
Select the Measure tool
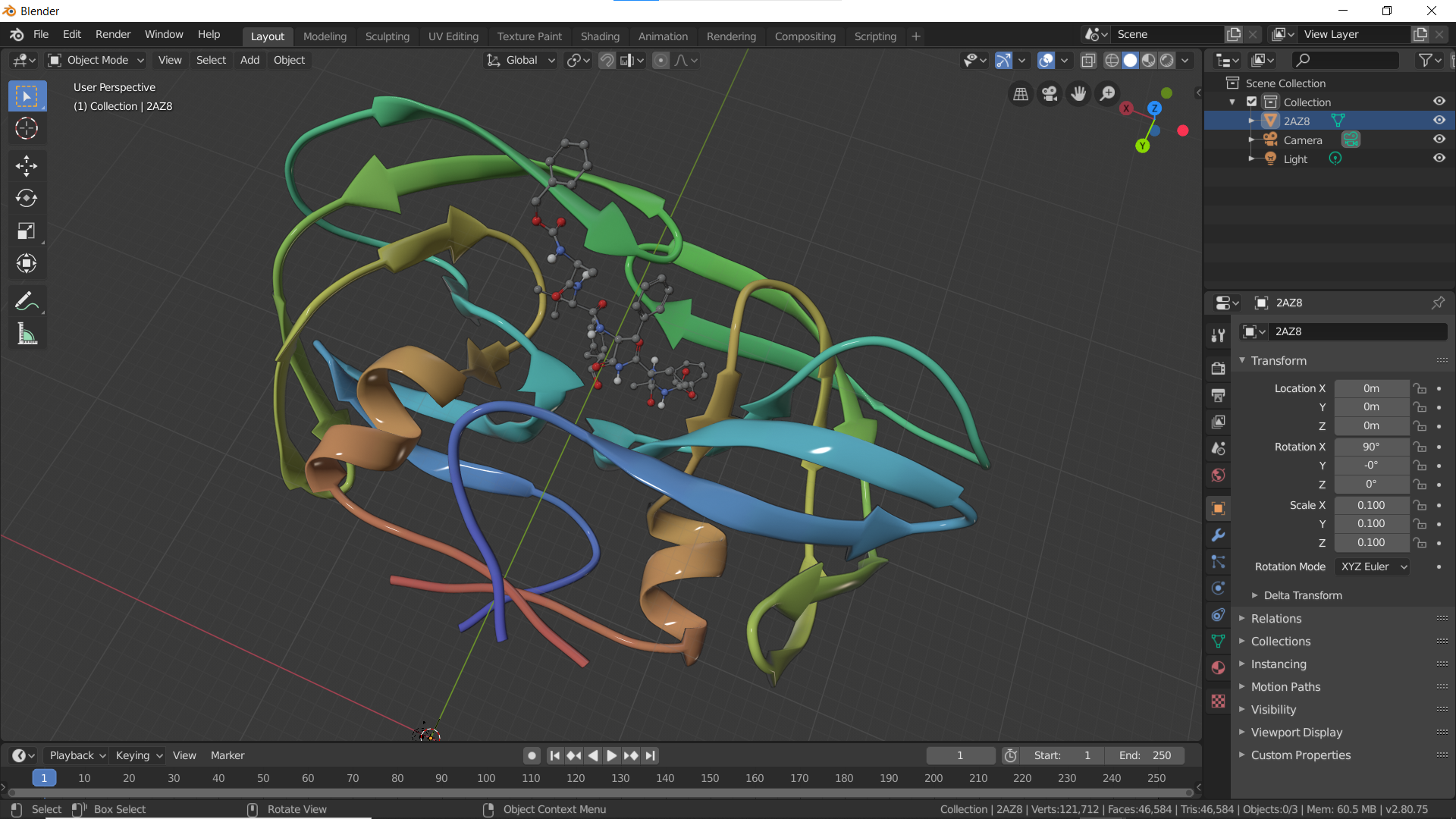27,334
